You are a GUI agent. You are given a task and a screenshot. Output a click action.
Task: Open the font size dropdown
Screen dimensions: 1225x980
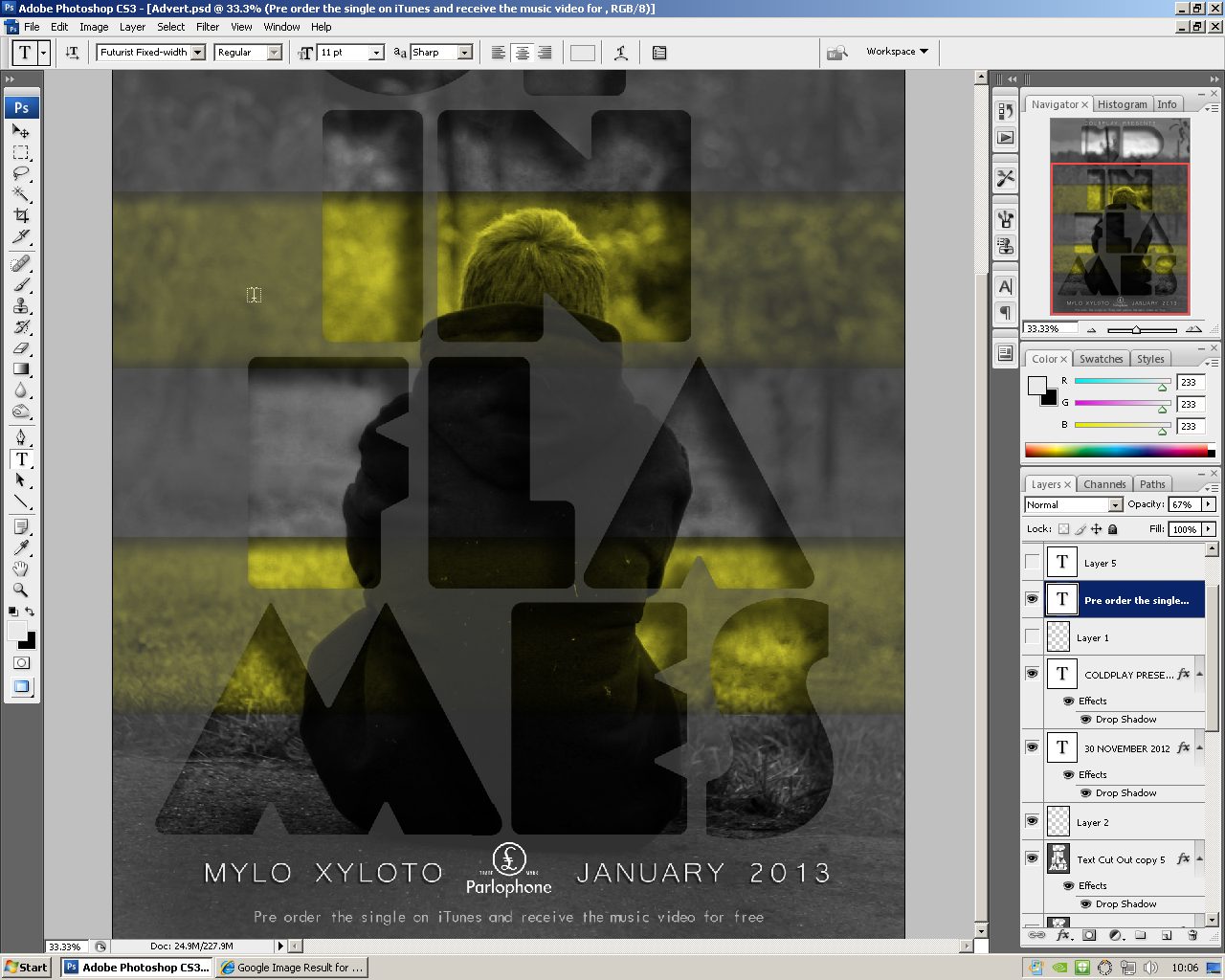click(x=376, y=53)
